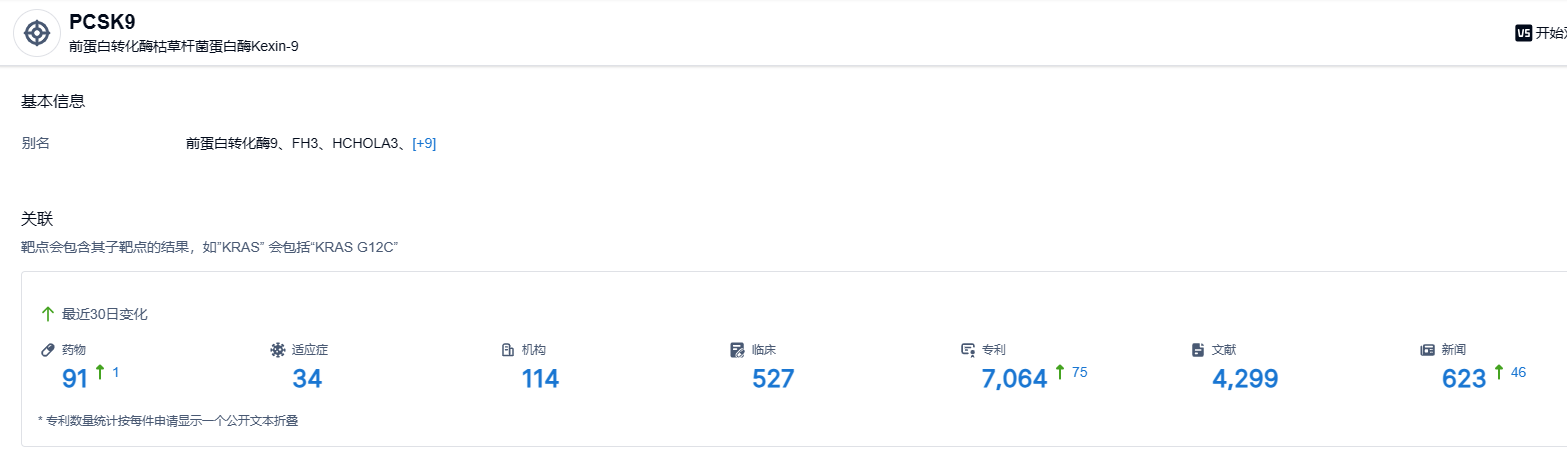Click the certificate icon beside 专利
The image size is (1567, 449).
tap(967, 350)
